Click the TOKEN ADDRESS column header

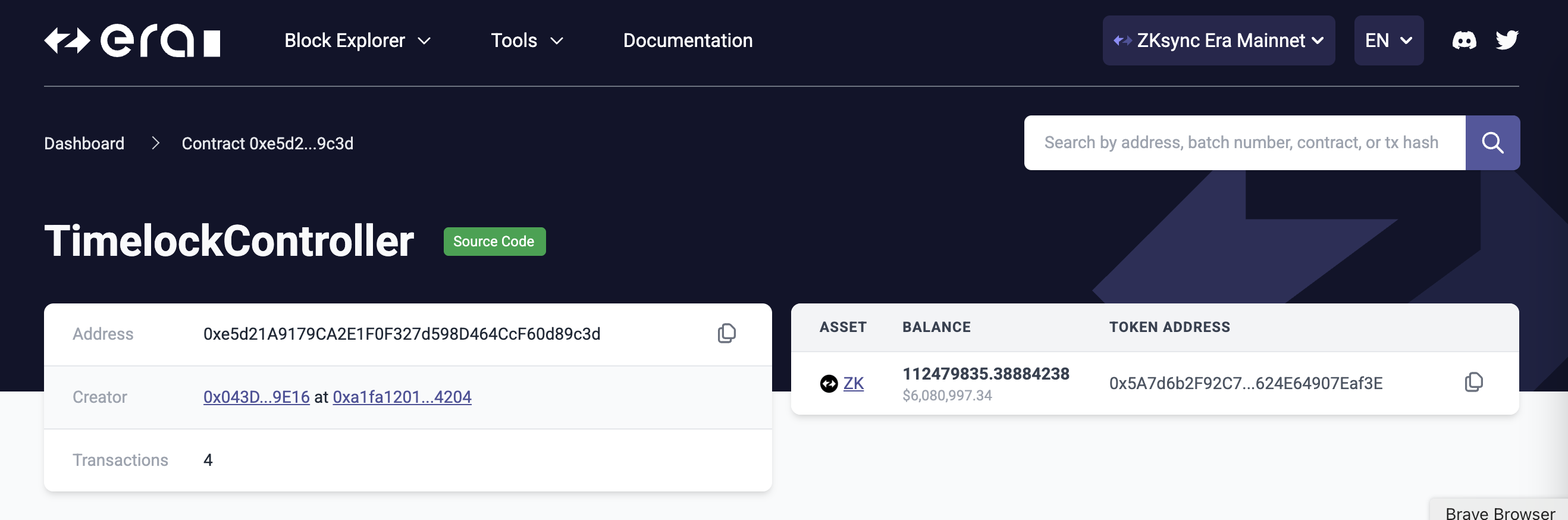coord(1169,328)
